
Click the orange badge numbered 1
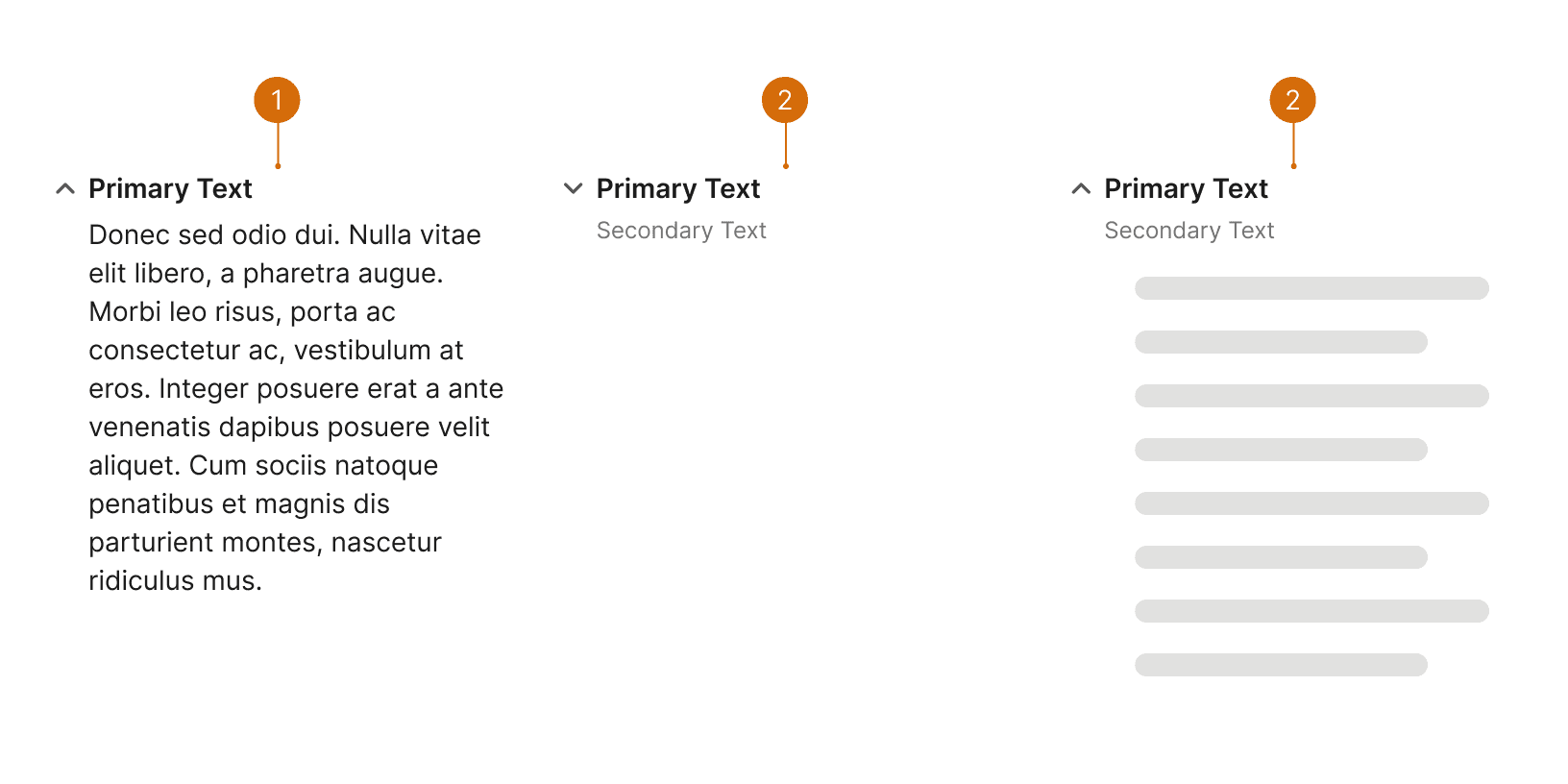tap(277, 100)
